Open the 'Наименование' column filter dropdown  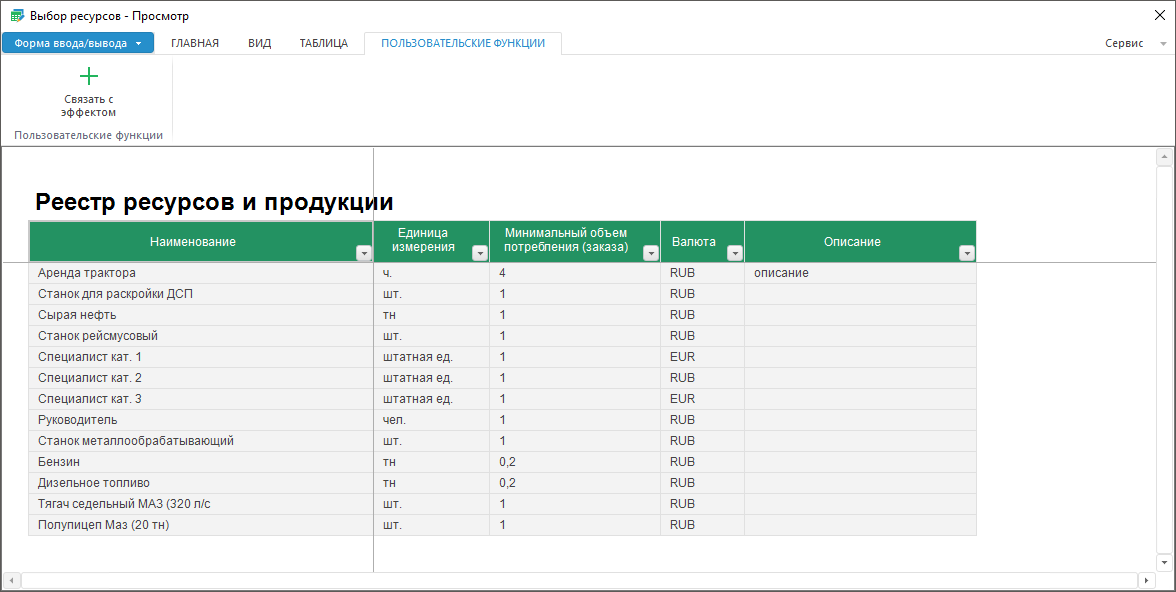click(363, 254)
